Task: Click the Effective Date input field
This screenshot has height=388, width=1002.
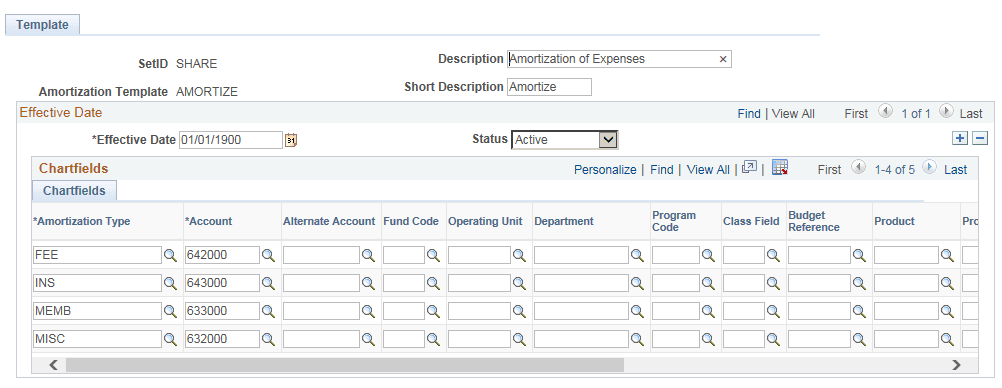Action: coord(231,139)
